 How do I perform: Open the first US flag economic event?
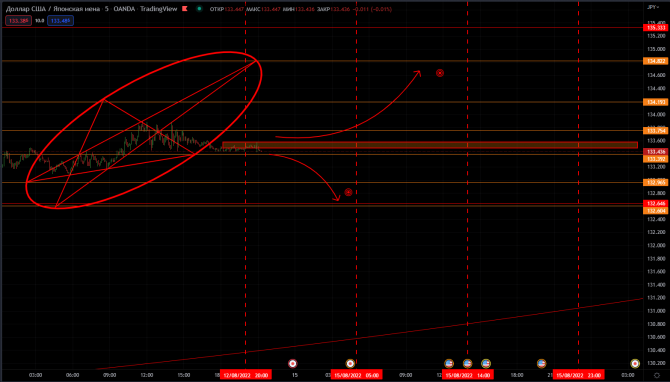click(449, 364)
